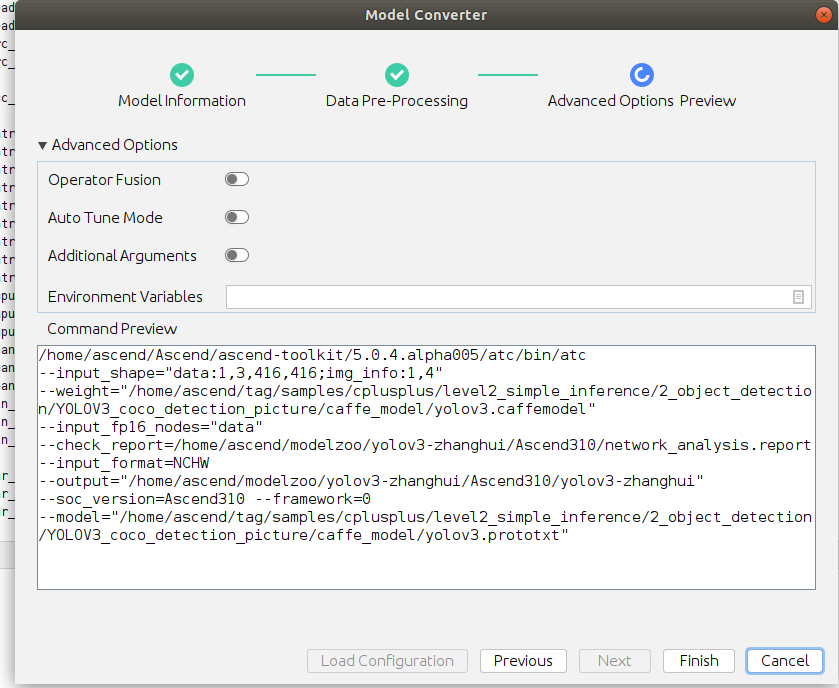Click the Data Pre-Processing step checkmark icon

pyautogui.click(x=397, y=75)
